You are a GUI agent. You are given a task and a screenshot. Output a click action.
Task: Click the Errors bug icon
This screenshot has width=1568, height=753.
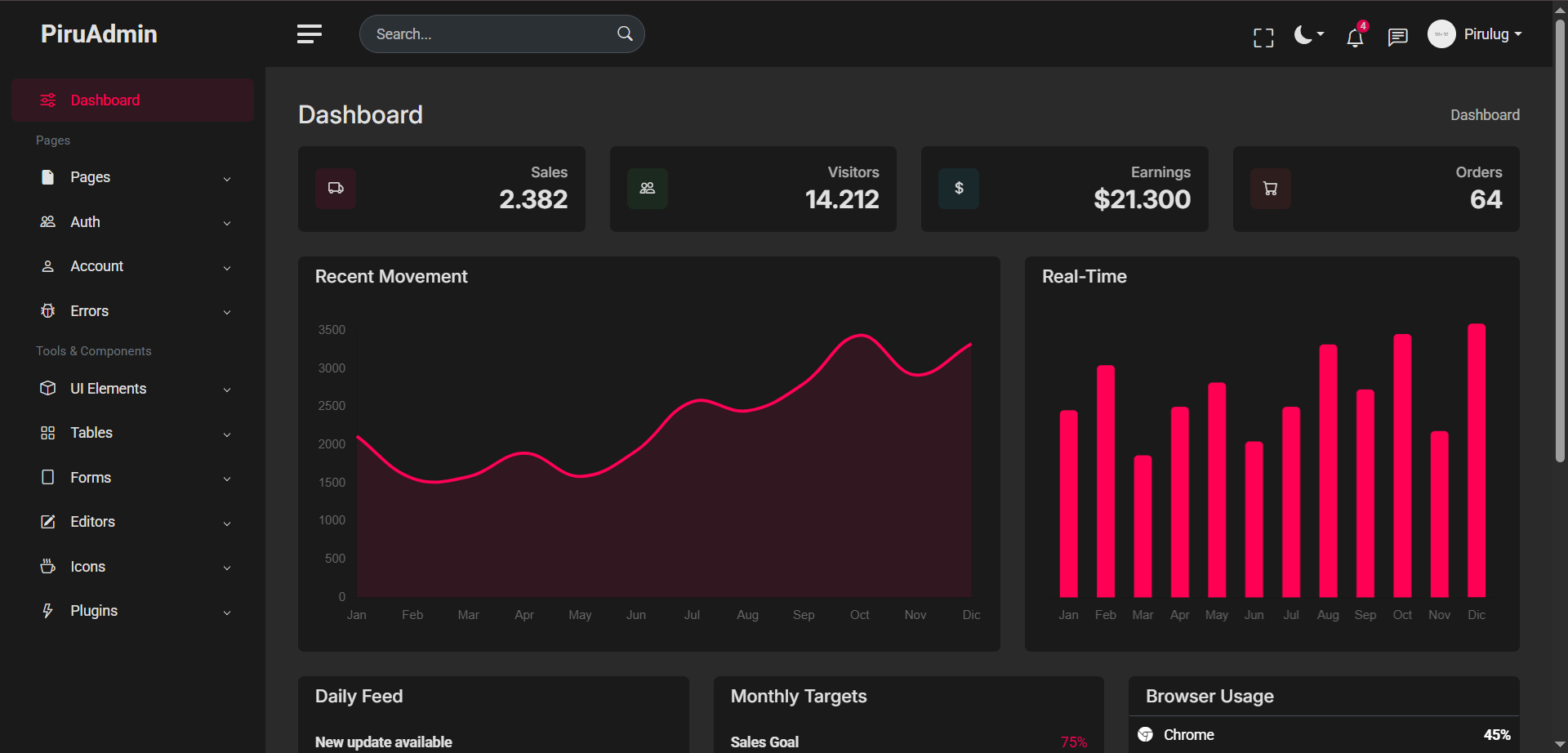point(48,310)
